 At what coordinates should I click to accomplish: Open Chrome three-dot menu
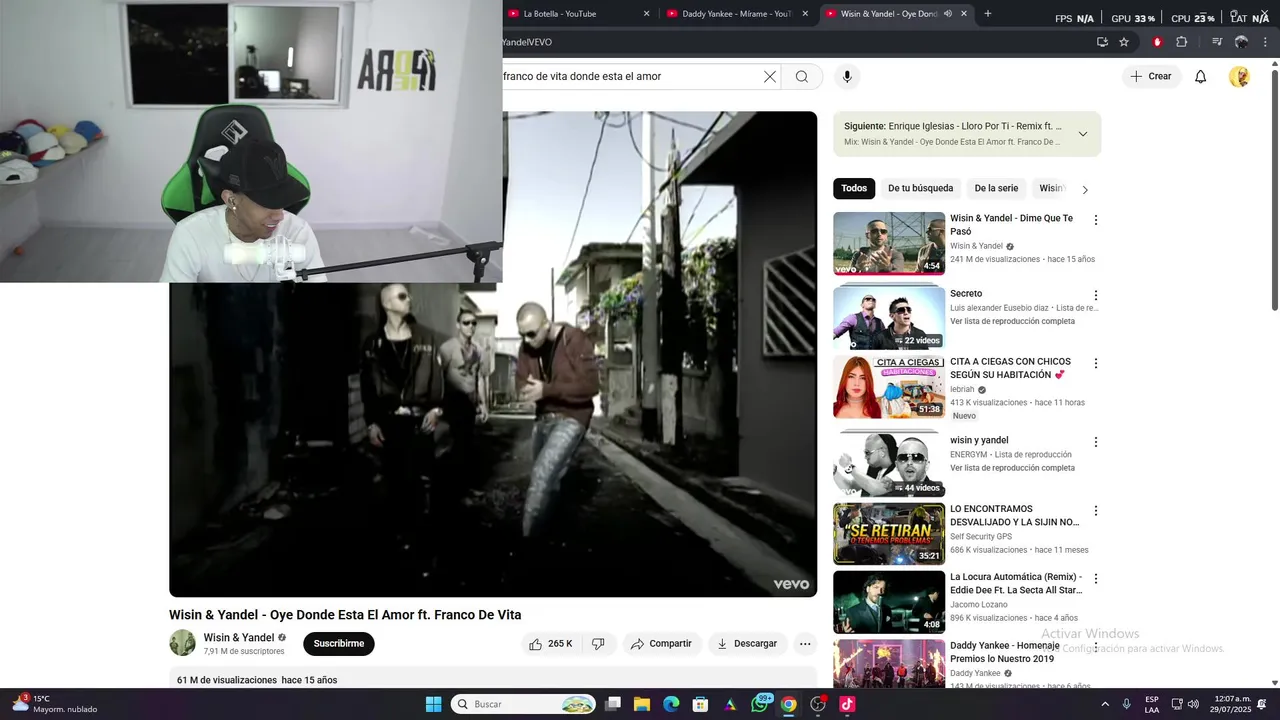pyautogui.click(x=1265, y=42)
